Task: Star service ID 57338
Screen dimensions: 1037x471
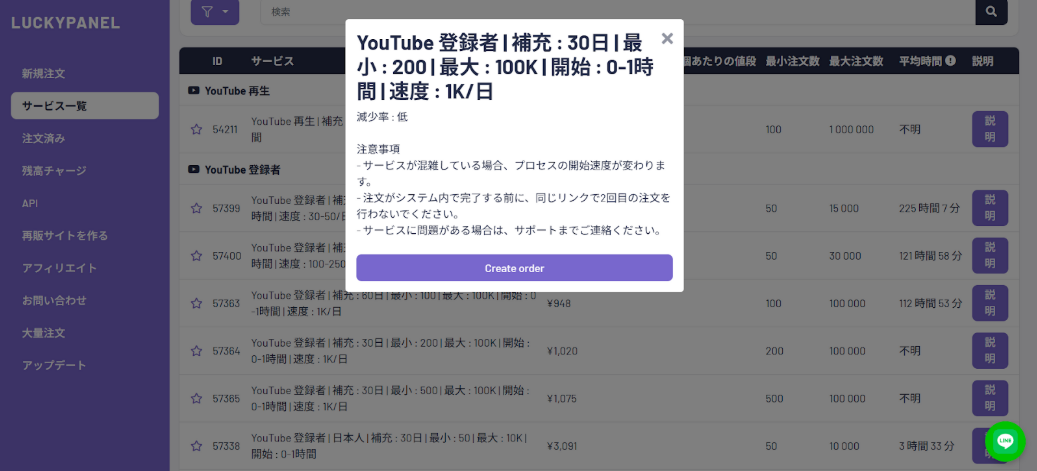Action: [x=196, y=446]
